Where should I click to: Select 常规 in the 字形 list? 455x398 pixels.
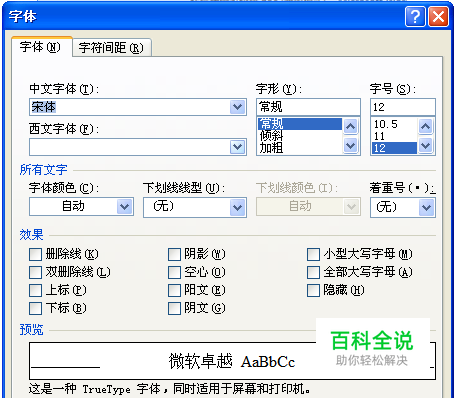(300, 124)
